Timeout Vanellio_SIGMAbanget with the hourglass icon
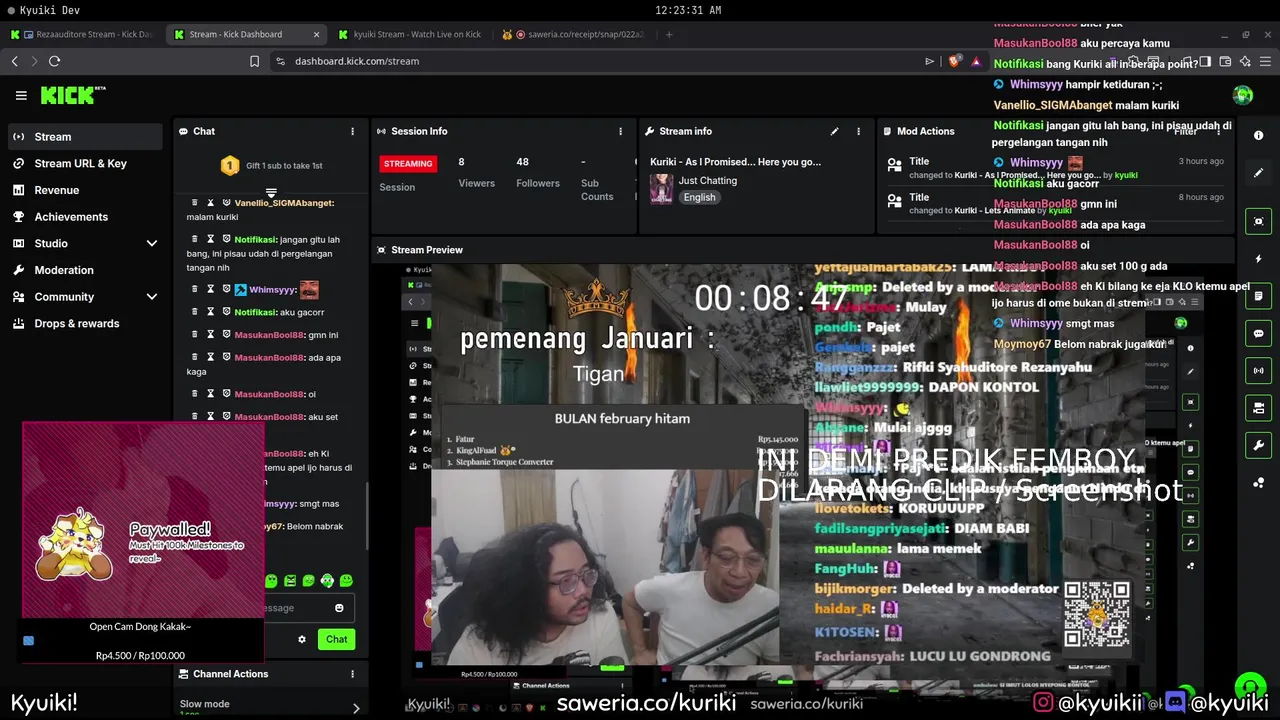Viewport: 1280px width, 720px height. coord(211,203)
